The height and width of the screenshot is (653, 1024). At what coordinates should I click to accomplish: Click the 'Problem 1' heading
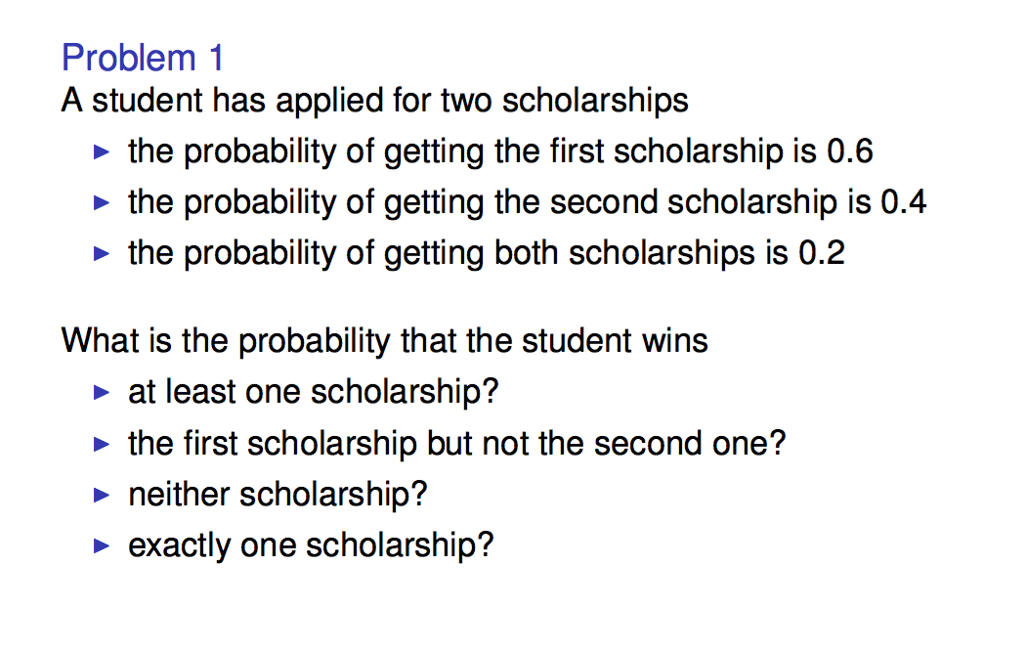[142, 58]
